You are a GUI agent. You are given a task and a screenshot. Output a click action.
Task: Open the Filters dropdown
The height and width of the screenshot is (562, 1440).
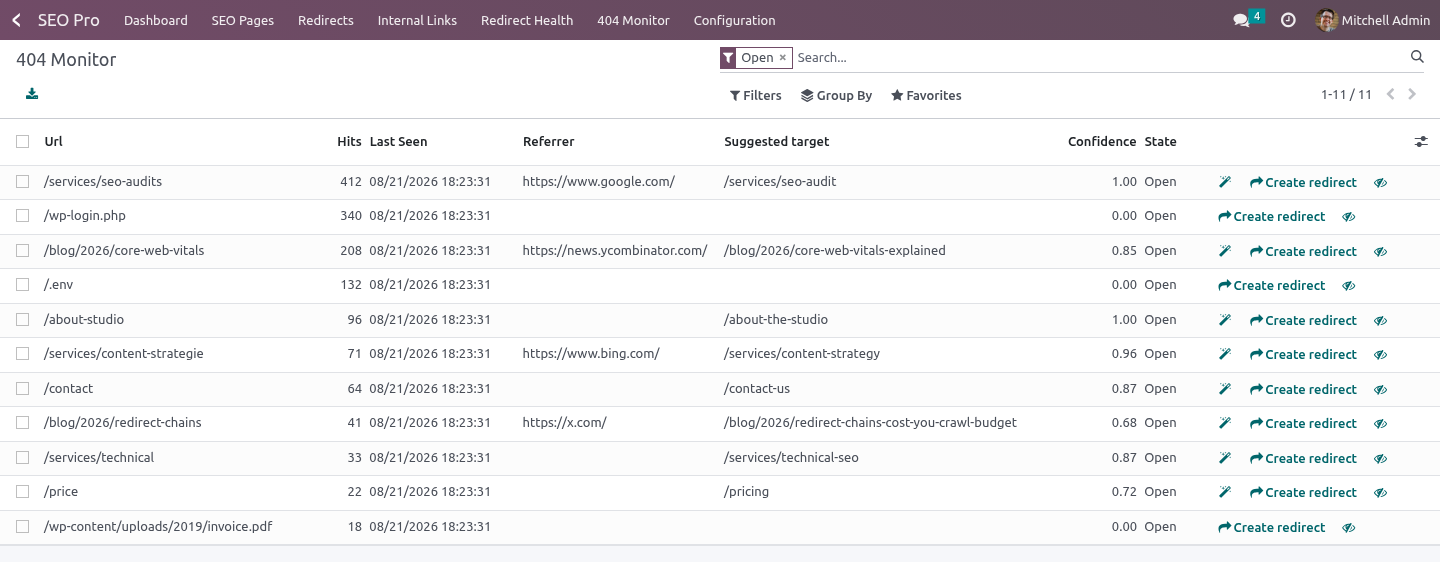pos(755,95)
